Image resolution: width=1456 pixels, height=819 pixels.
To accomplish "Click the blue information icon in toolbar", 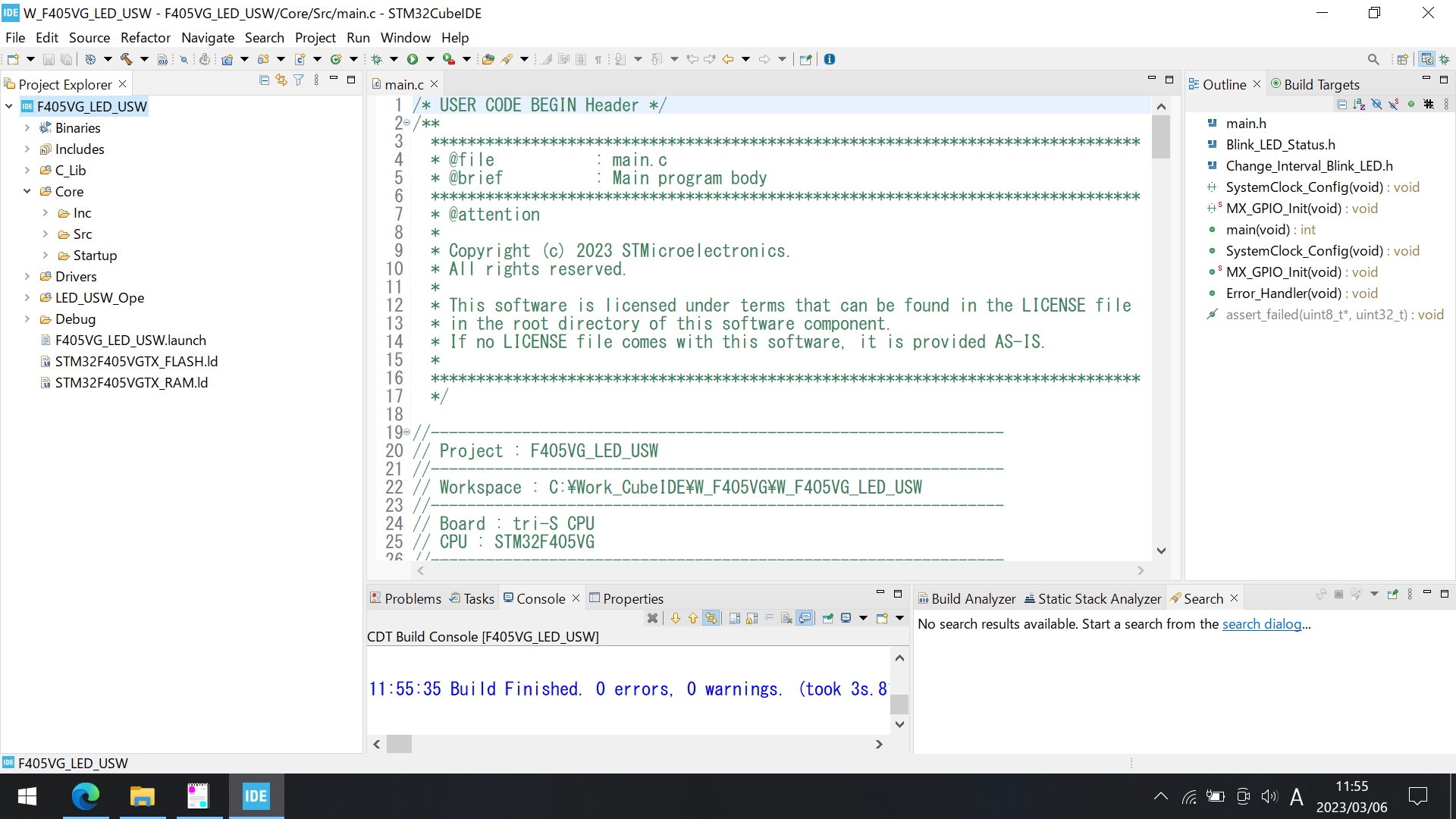I will point(830,59).
